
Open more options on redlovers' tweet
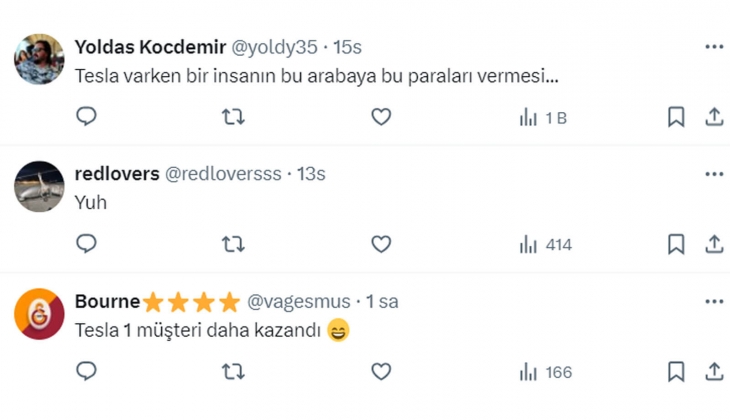point(713,174)
